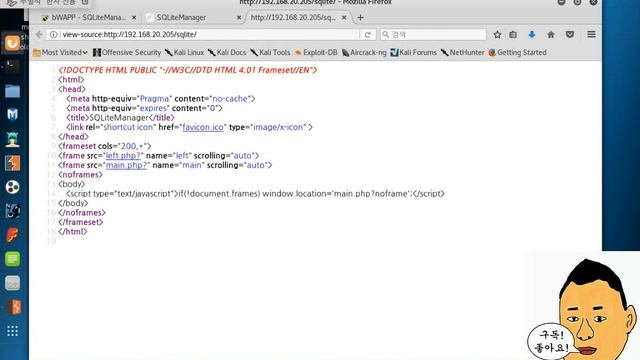
Task: Open the multicolor circle icon in dock
Action: pyautogui.click(x=12, y=187)
